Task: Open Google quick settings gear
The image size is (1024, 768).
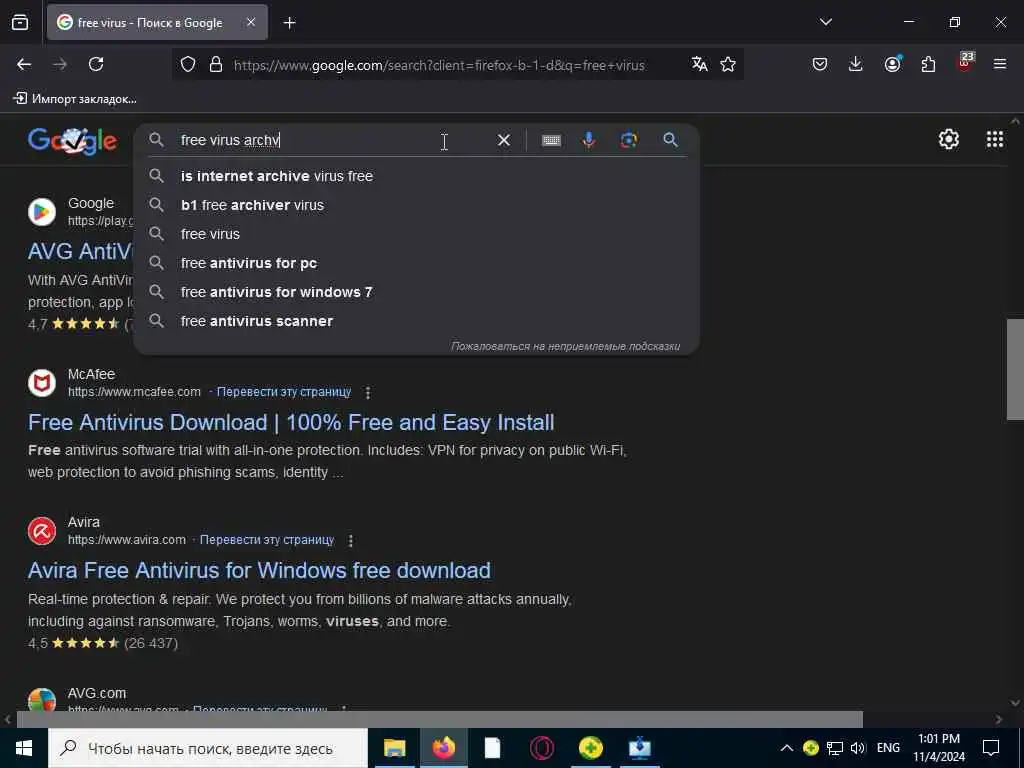Action: tap(948, 139)
